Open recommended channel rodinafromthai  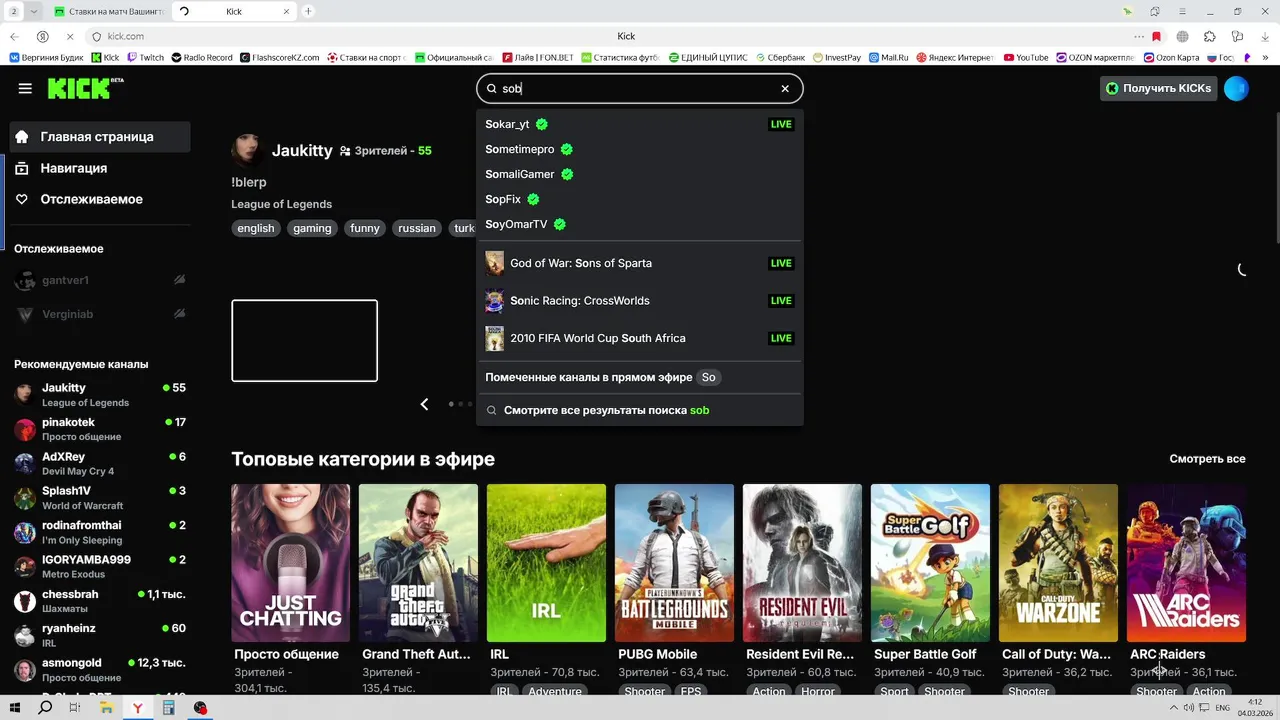[100, 532]
